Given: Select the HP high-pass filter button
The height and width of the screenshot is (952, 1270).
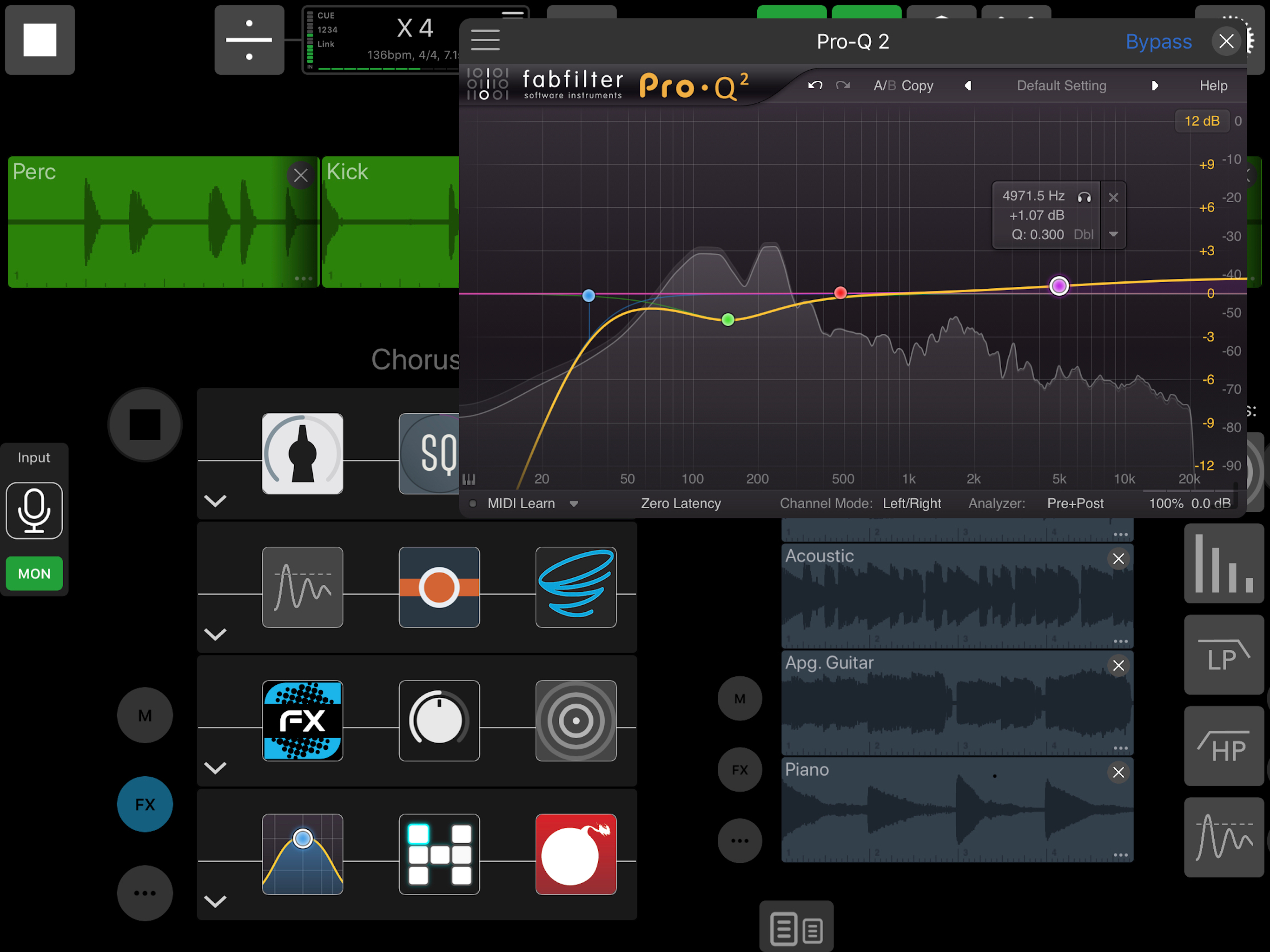Looking at the screenshot, I should 1224,746.
